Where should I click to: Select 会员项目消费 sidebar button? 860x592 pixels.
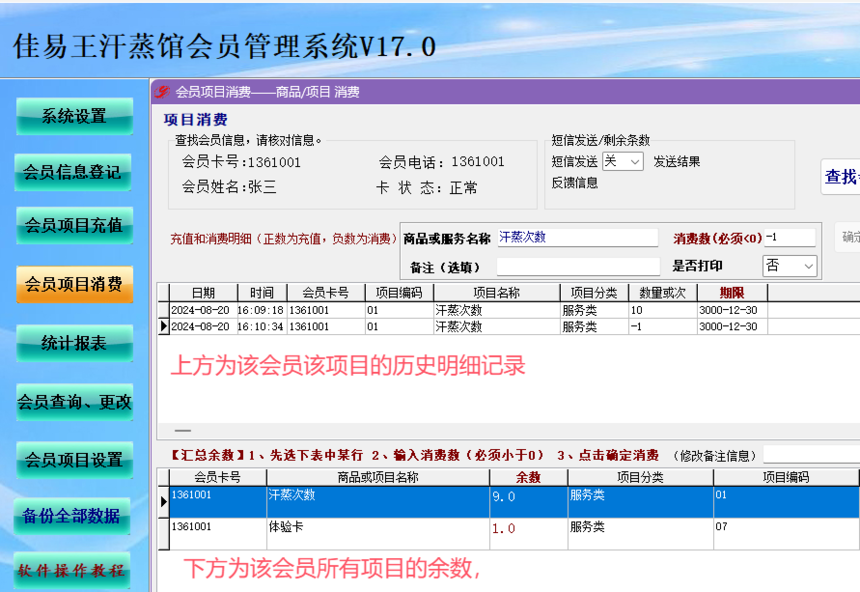[x=75, y=284]
